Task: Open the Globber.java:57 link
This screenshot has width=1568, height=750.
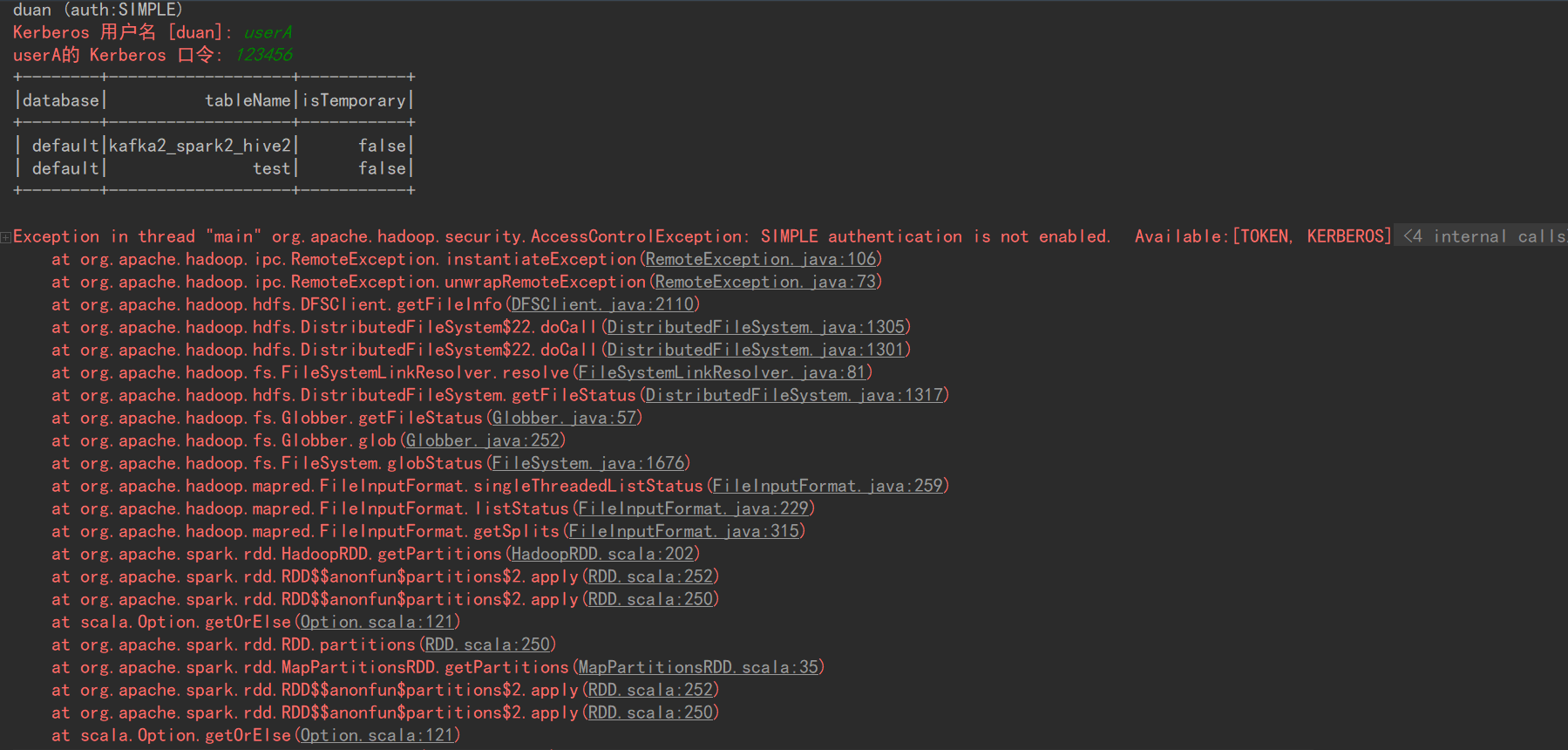Action: (x=565, y=418)
